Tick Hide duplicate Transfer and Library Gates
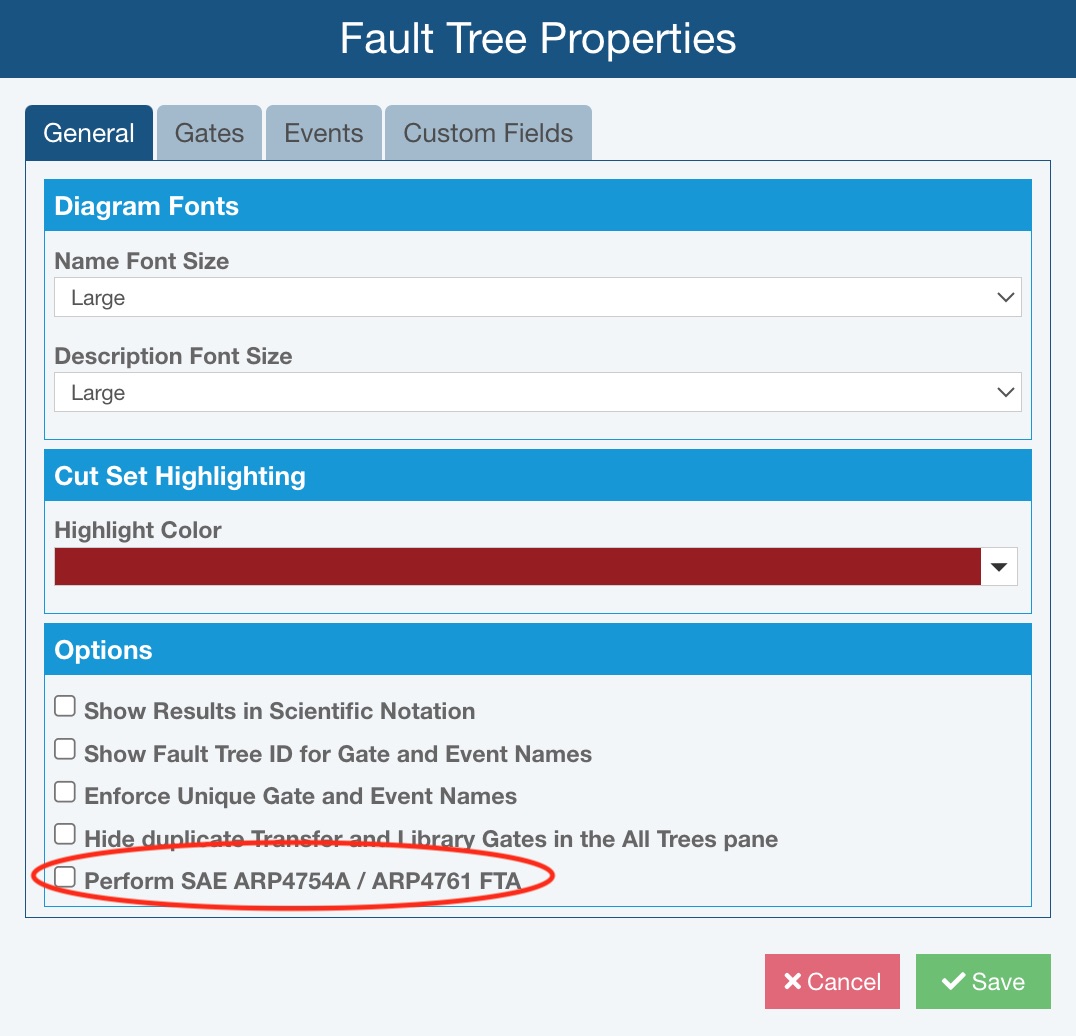The width and height of the screenshot is (1076, 1036). pos(65,834)
